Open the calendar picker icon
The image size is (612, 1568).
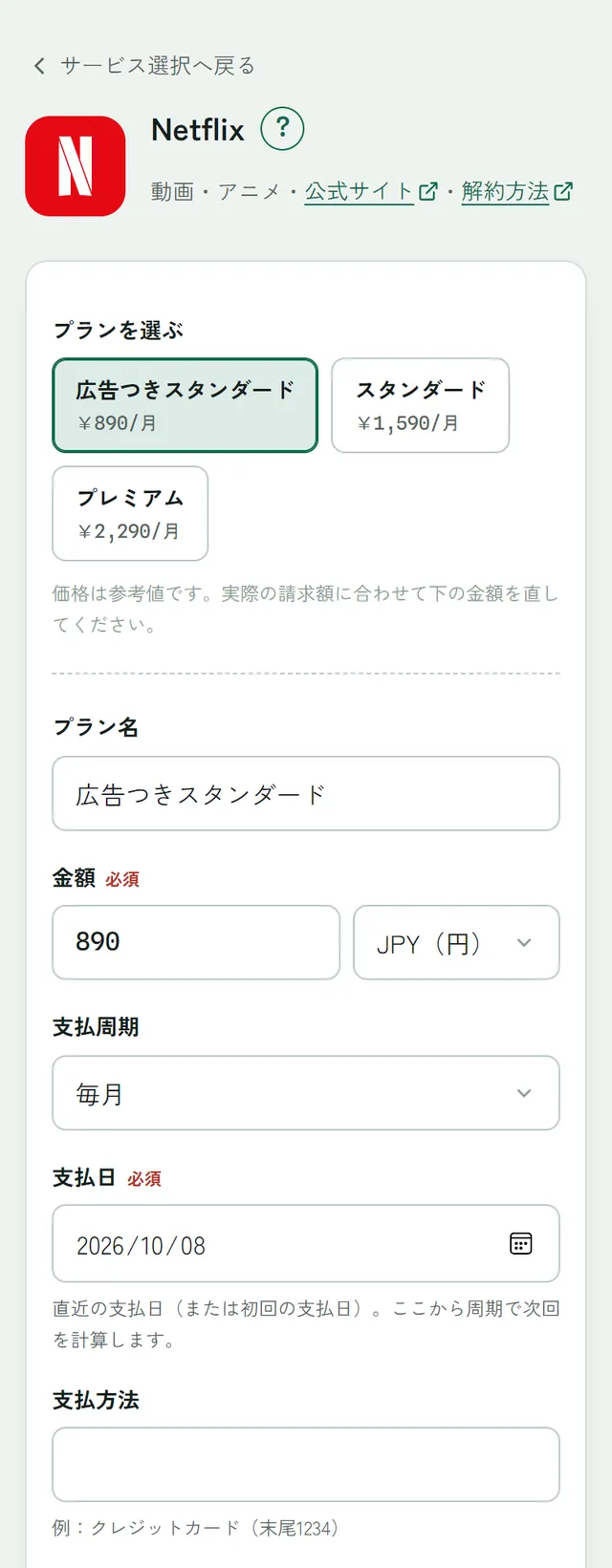coord(521,1243)
